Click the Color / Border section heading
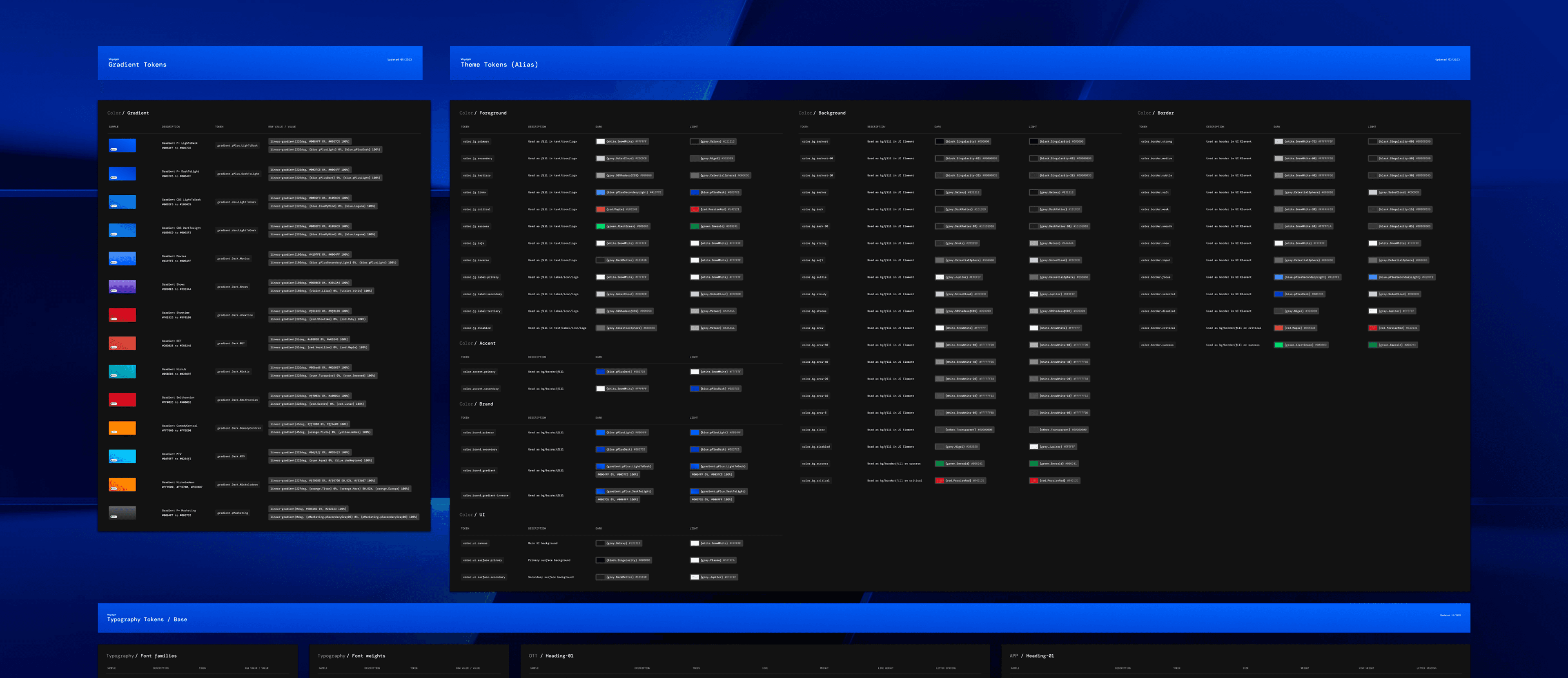 click(1155, 113)
